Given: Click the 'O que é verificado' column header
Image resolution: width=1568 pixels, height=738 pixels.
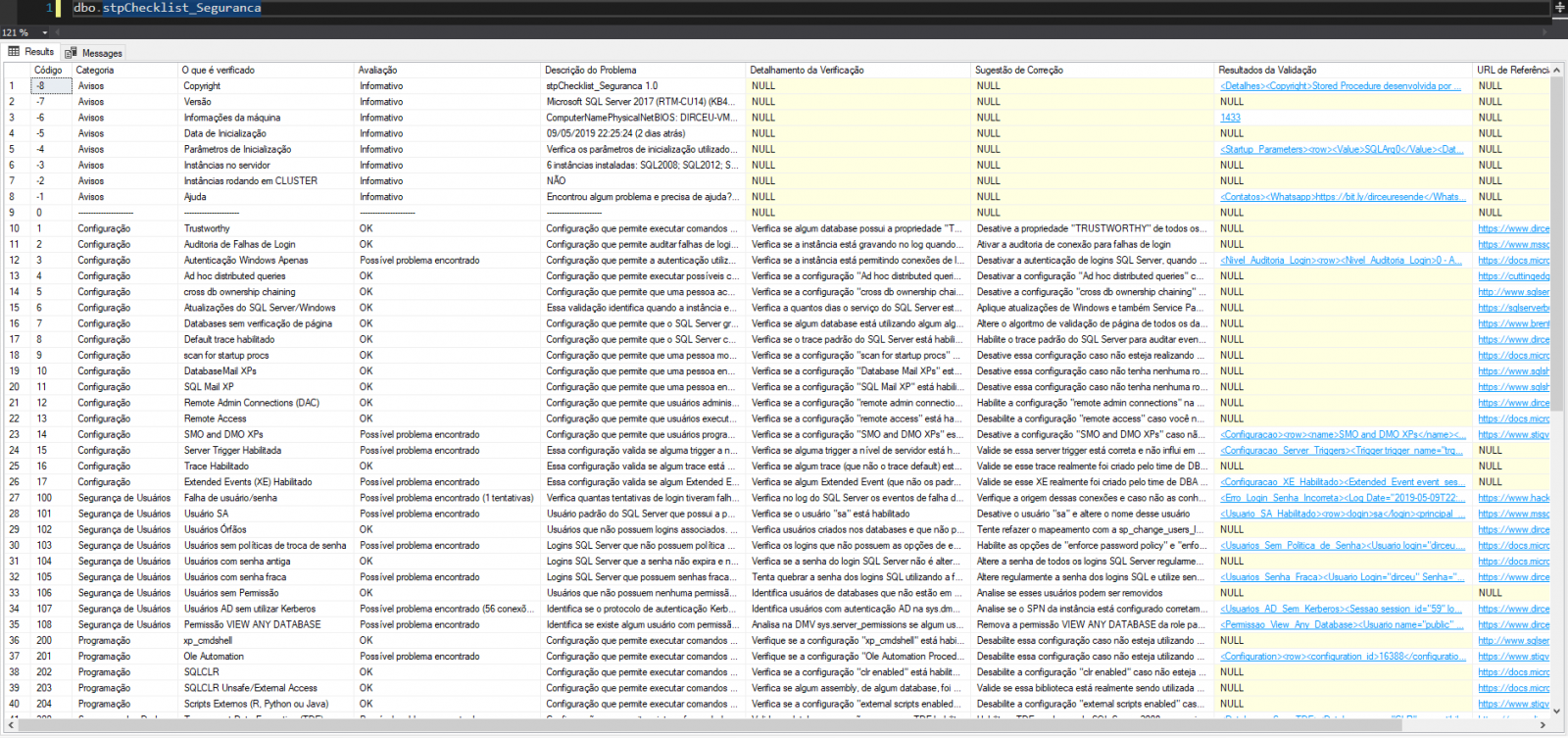Looking at the screenshot, I should click(x=266, y=70).
